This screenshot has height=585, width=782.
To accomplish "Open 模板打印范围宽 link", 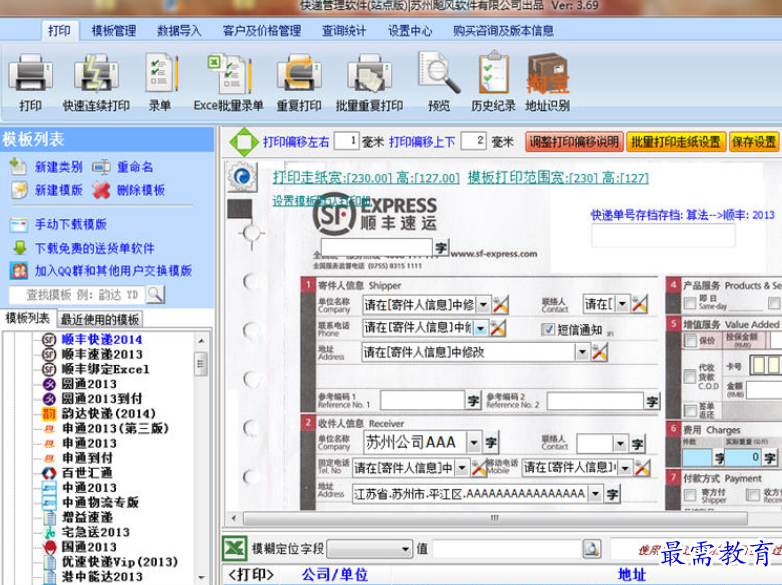I will (x=558, y=178).
